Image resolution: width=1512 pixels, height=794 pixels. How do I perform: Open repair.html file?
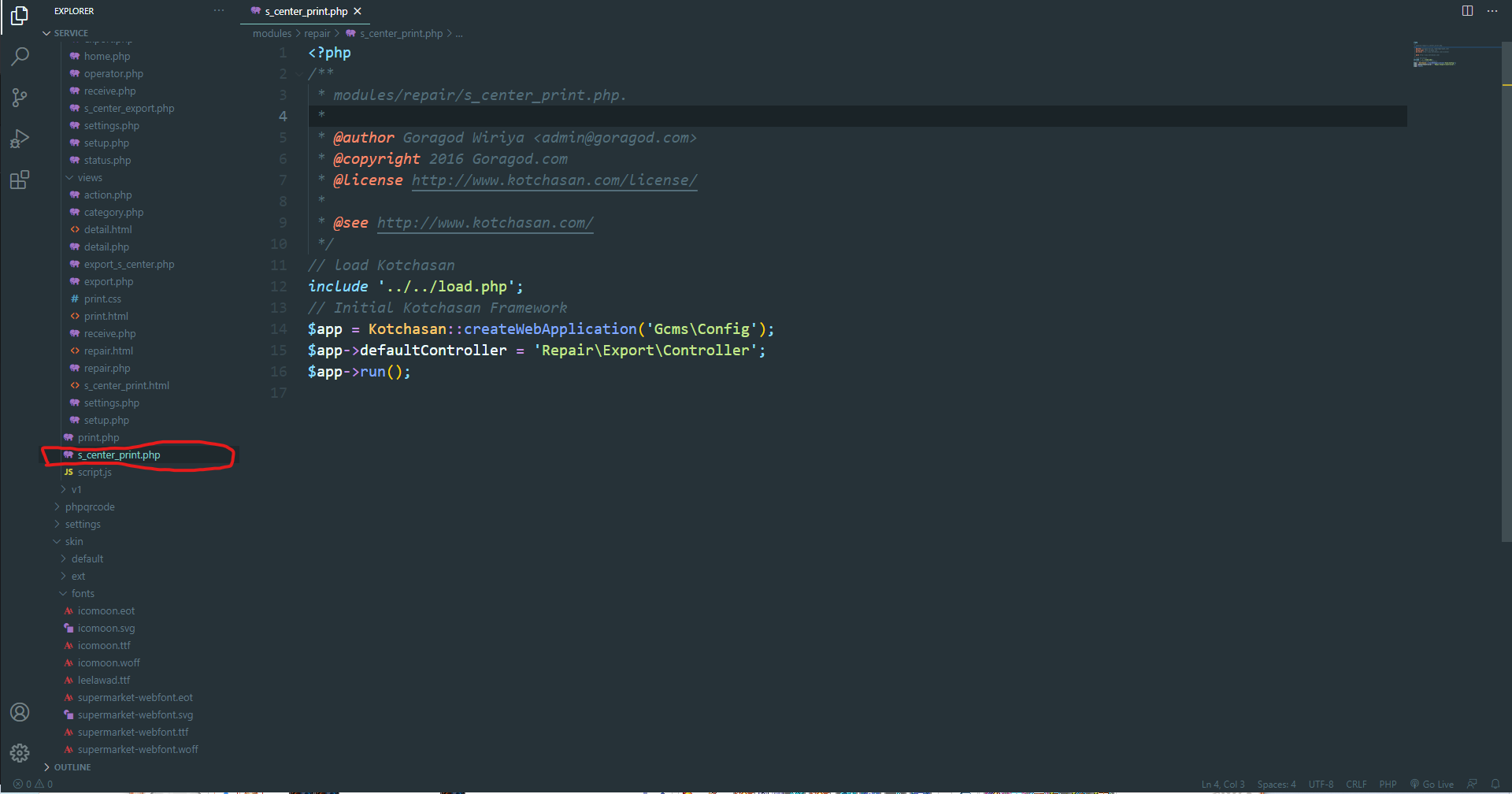pos(109,351)
